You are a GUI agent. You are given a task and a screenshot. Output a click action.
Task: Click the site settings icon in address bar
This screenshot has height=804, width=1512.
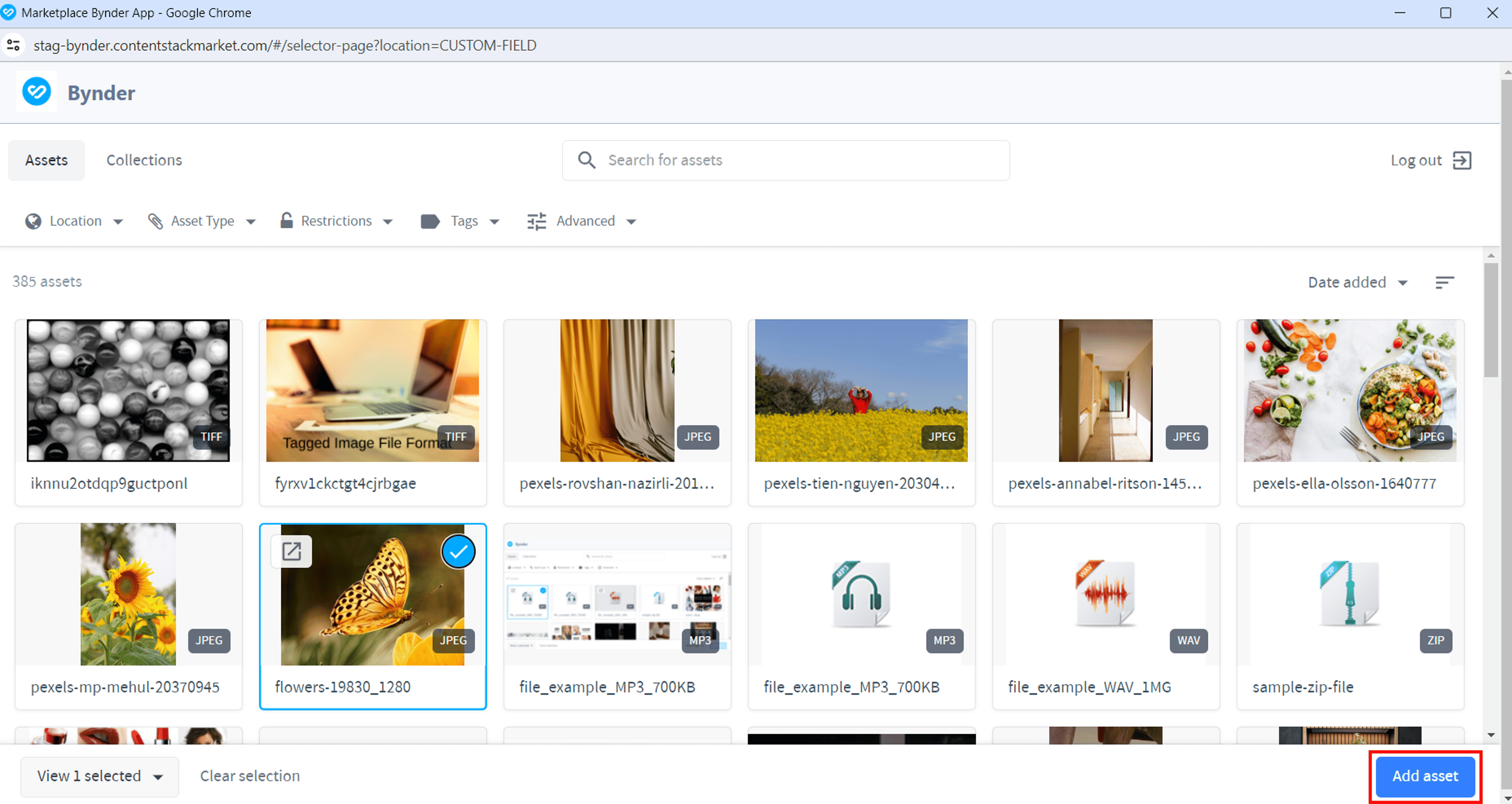(x=13, y=45)
